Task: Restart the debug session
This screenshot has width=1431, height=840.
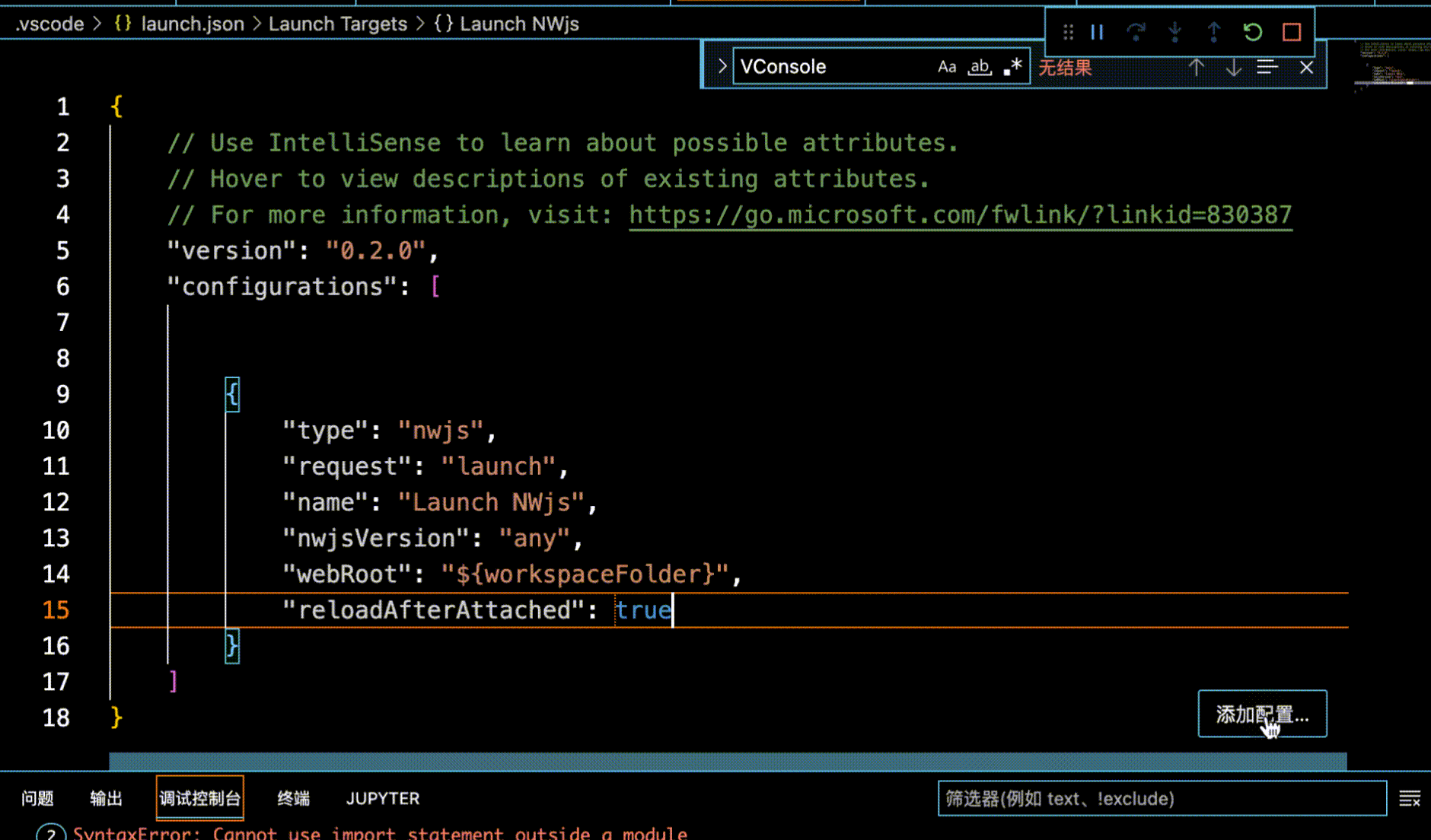Action: tap(1253, 32)
